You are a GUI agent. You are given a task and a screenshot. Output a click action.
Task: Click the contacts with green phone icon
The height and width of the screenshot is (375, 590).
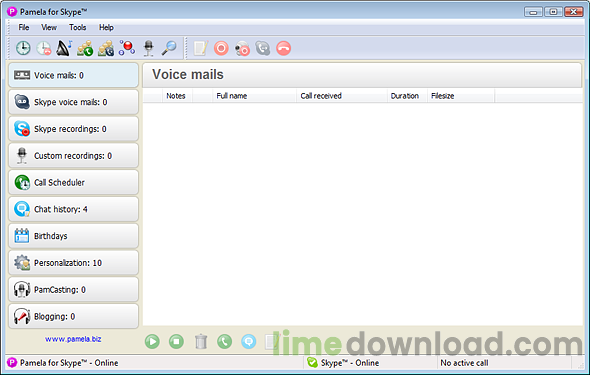[85, 49]
